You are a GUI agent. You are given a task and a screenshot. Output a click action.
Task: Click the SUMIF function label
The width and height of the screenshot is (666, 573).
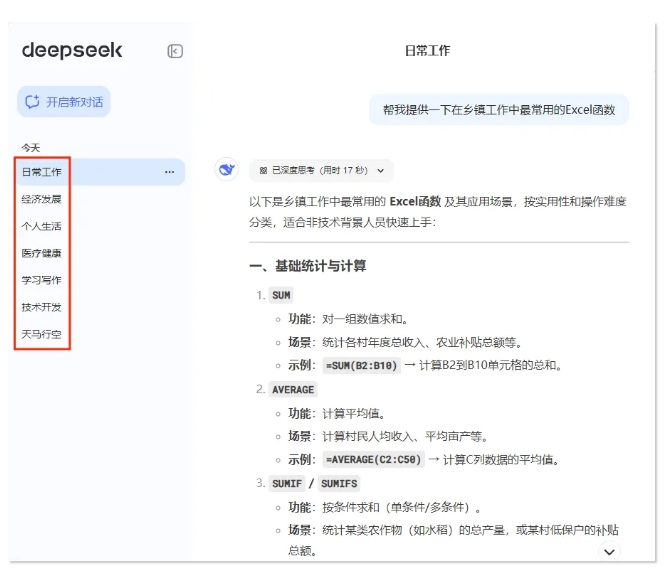click(287, 483)
